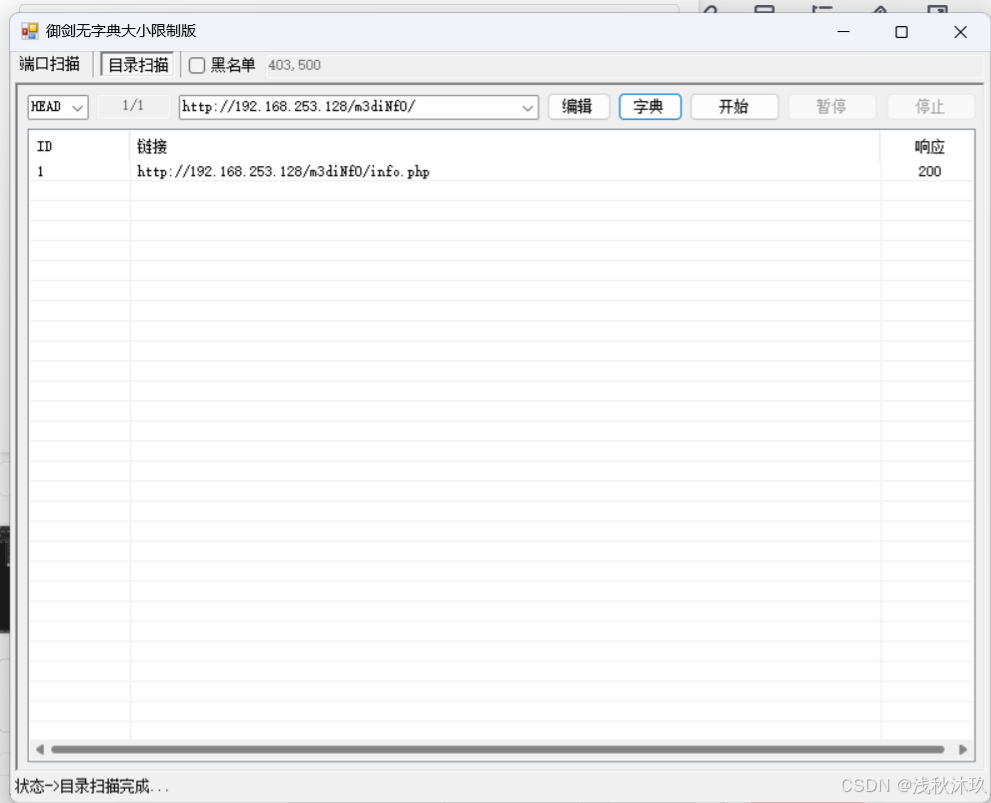Click the ID column header

click(x=79, y=147)
